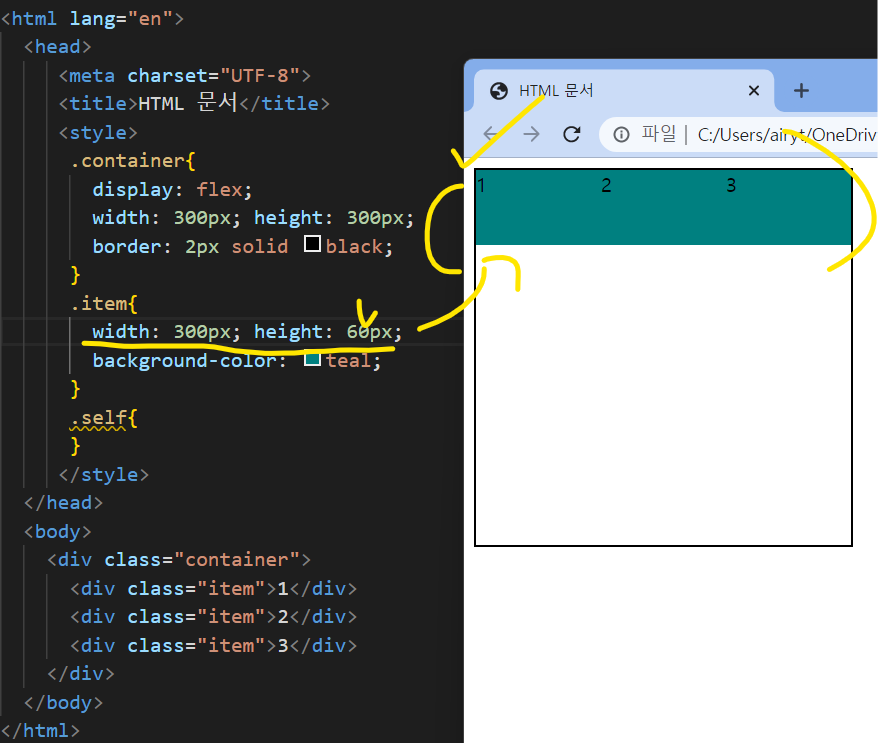Click the '.item{' selector line
This screenshot has width=882, height=743.
(104, 304)
